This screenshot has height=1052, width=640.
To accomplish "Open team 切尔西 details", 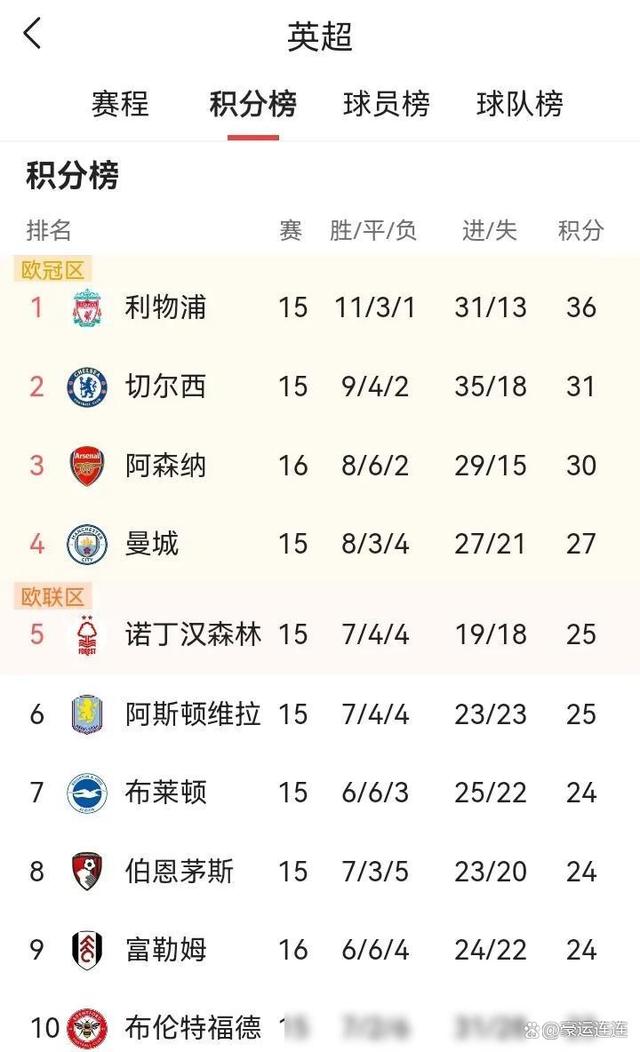I will [x=166, y=387].
